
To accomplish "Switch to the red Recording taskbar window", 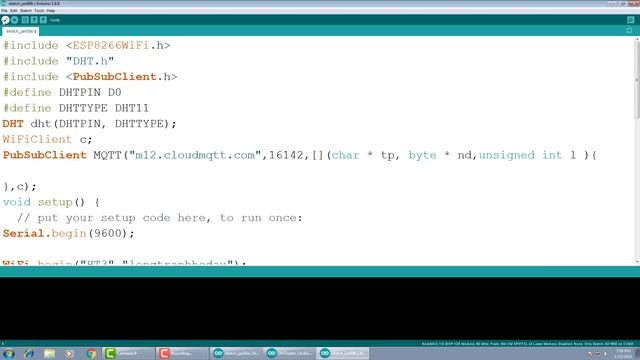I will 182,353.
